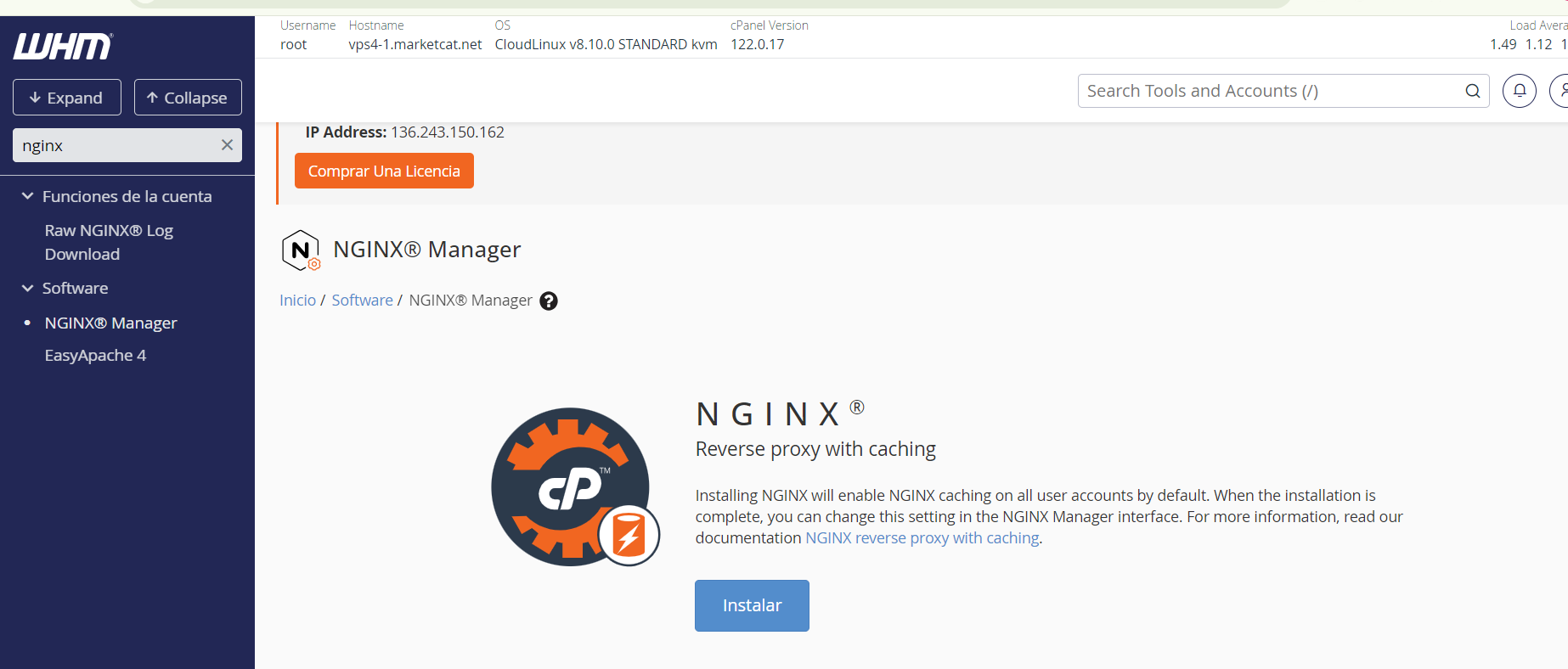Viewport: 1568px width, 669px height.
Task: Open EasyApache 4 in sidebar
Action: [x=95, y=355]
